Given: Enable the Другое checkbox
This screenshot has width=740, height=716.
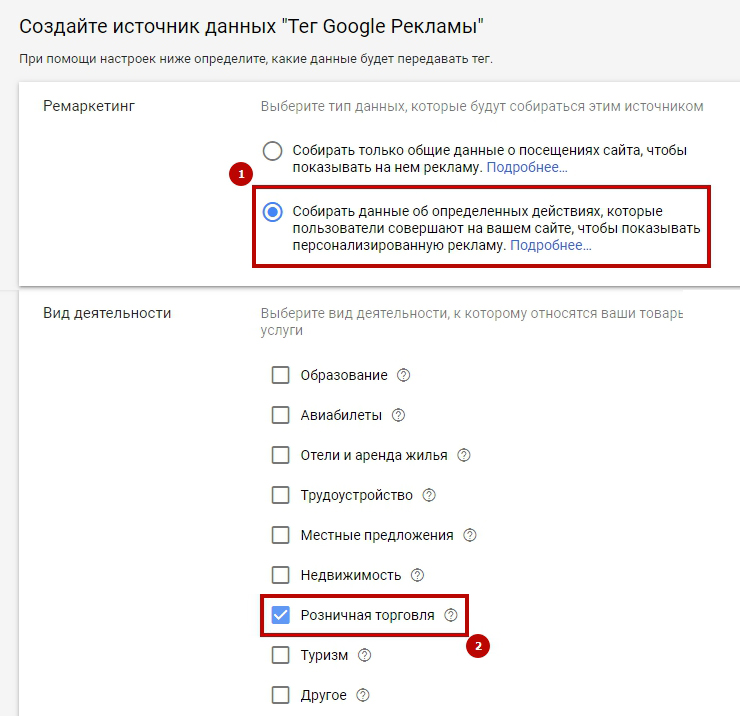Looking at the screenshot, I should point(281,695).
